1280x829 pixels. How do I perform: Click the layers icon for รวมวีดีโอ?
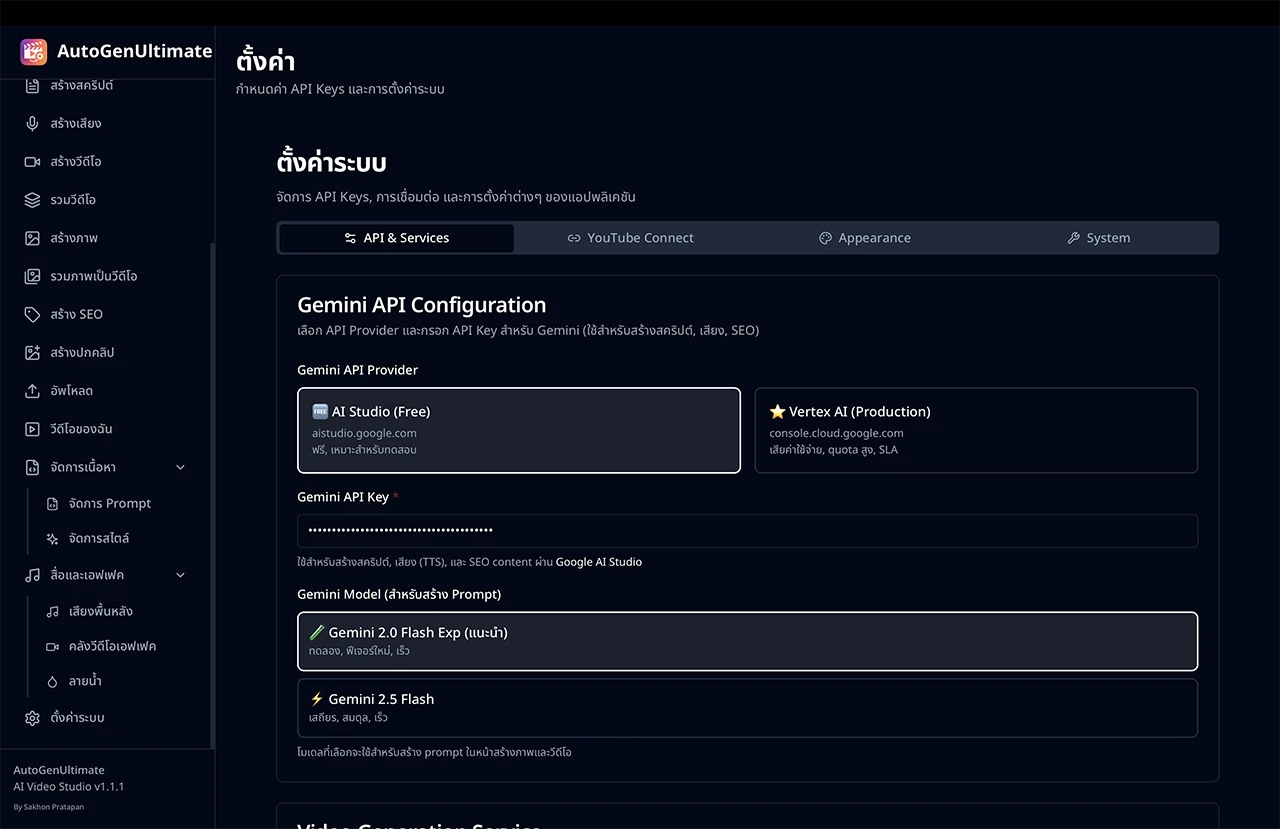coord(32,200)
